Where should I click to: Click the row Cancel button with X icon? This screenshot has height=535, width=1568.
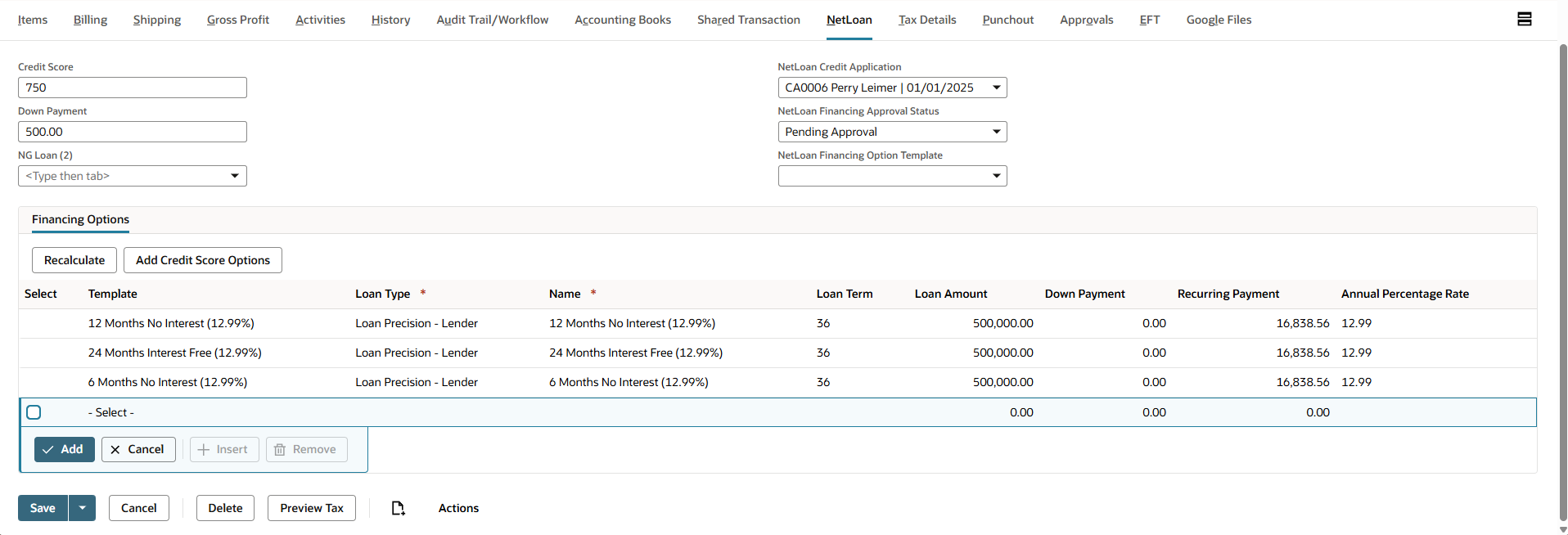(x=138, y=449)
